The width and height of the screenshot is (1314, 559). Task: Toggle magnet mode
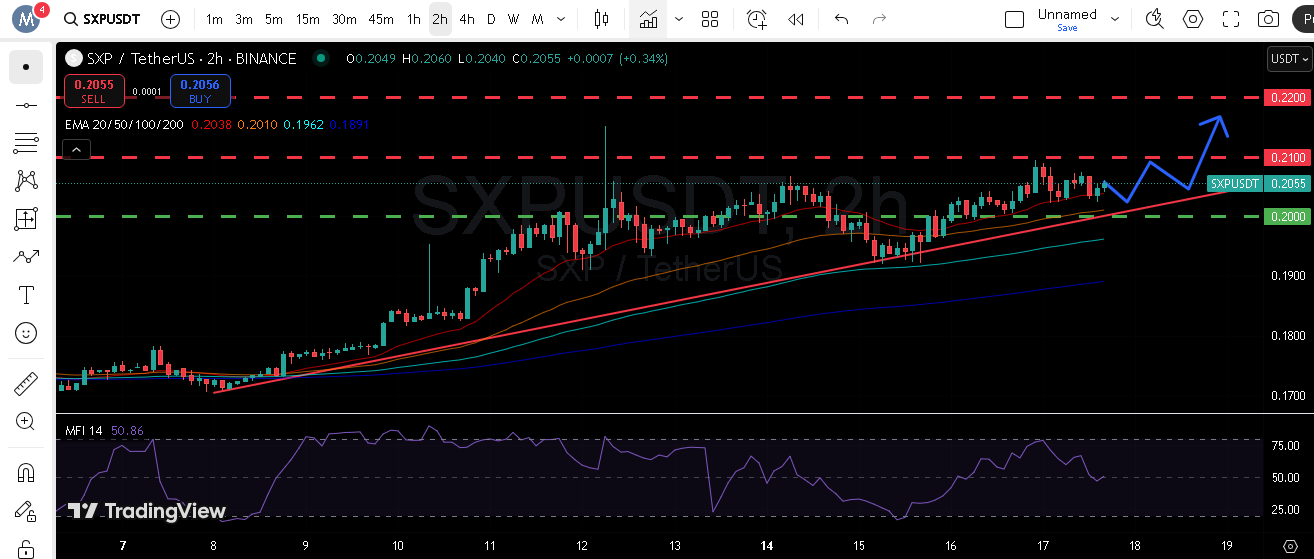(26, 473)
